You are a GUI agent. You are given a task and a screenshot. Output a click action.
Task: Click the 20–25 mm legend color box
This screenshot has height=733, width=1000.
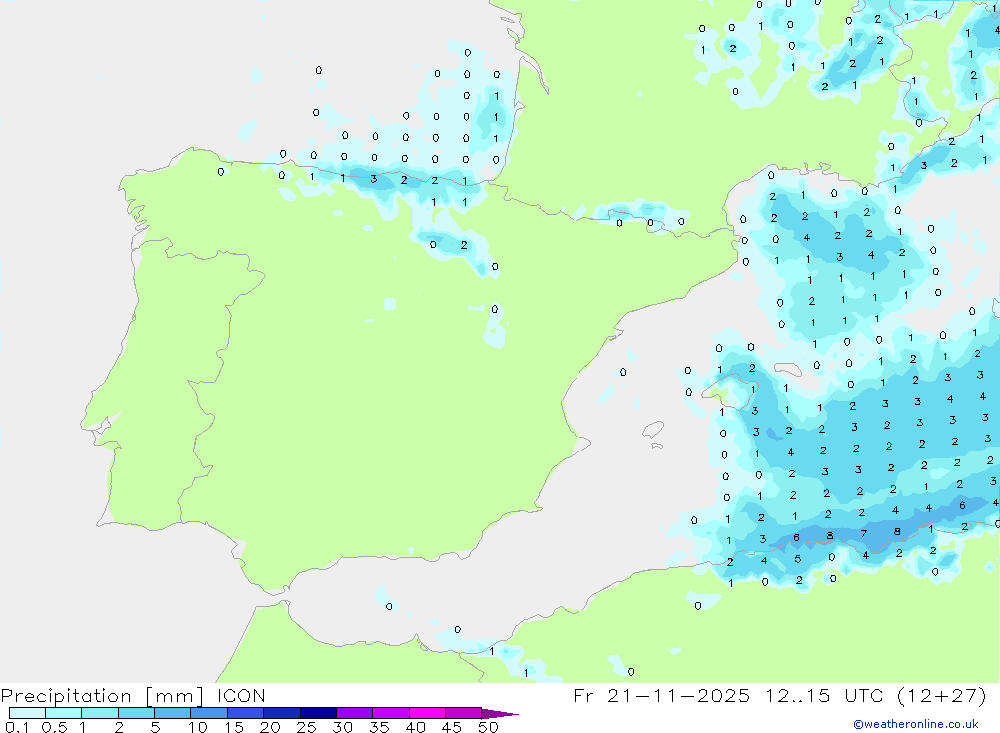(282, 713)
